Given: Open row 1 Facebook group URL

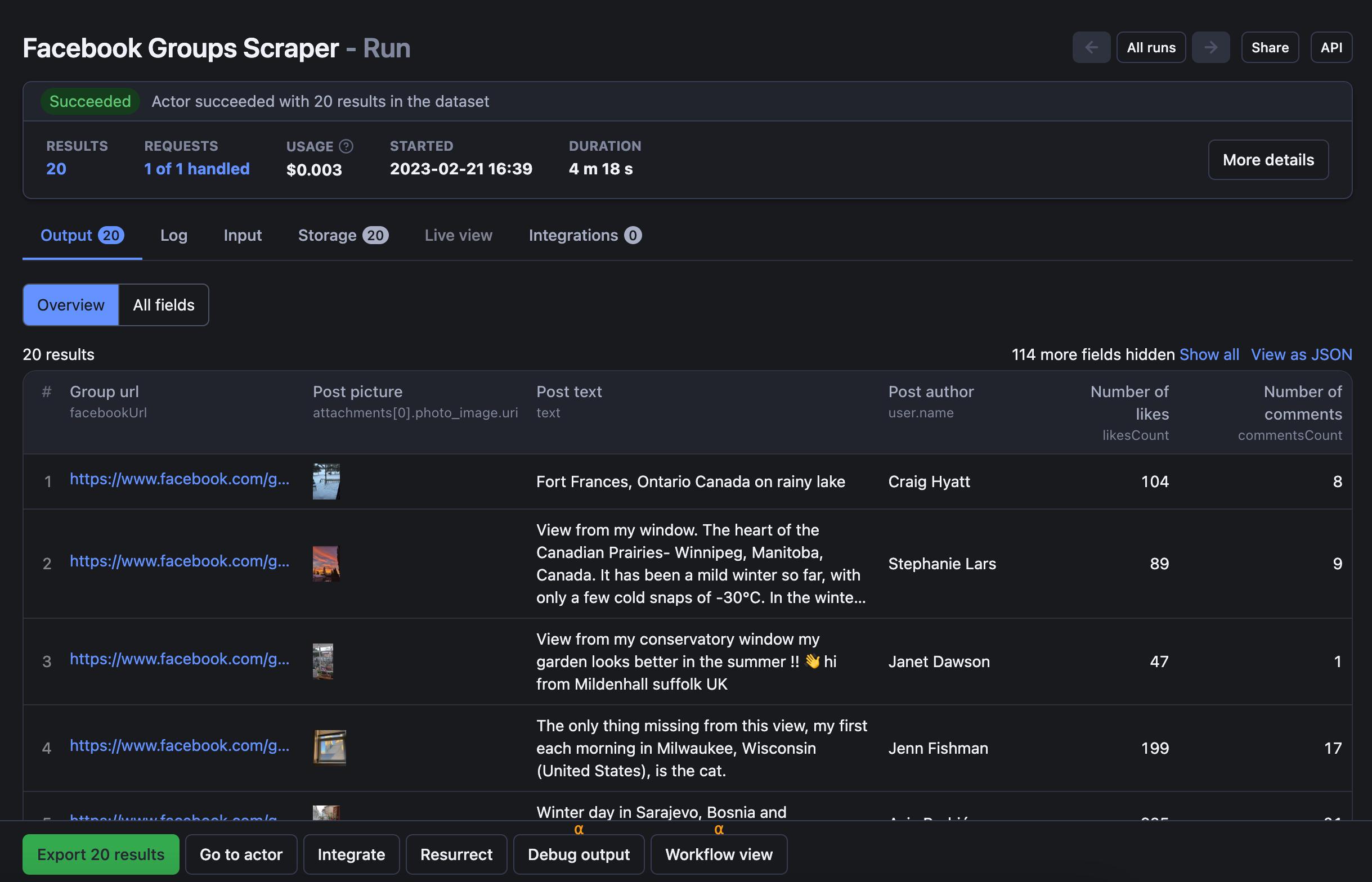Looking at the screenshot, I should pyautogui.click(x=180, y=479).
